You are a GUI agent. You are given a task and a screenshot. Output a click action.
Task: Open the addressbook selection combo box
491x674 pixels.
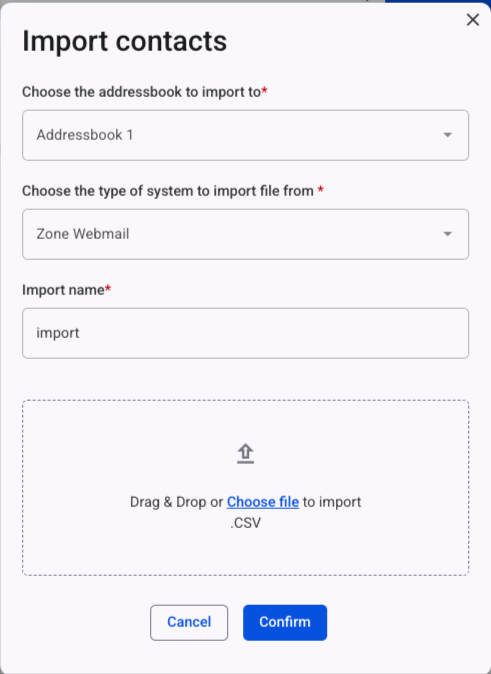coord(246,135)
